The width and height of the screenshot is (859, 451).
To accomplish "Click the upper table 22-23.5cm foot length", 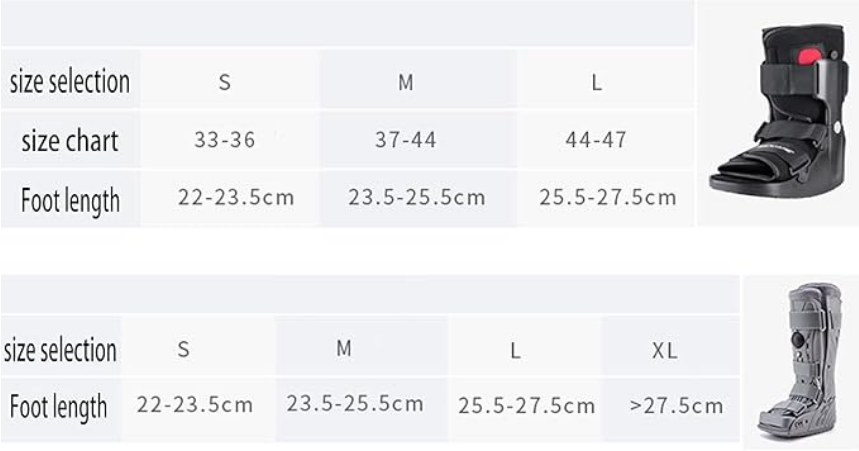I will click(x=236, y=197).
